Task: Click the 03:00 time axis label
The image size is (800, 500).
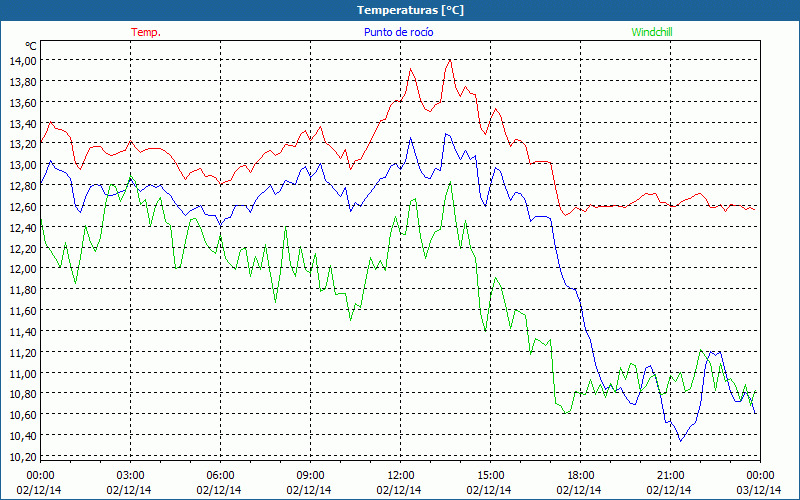Action: tap(131, 476)
